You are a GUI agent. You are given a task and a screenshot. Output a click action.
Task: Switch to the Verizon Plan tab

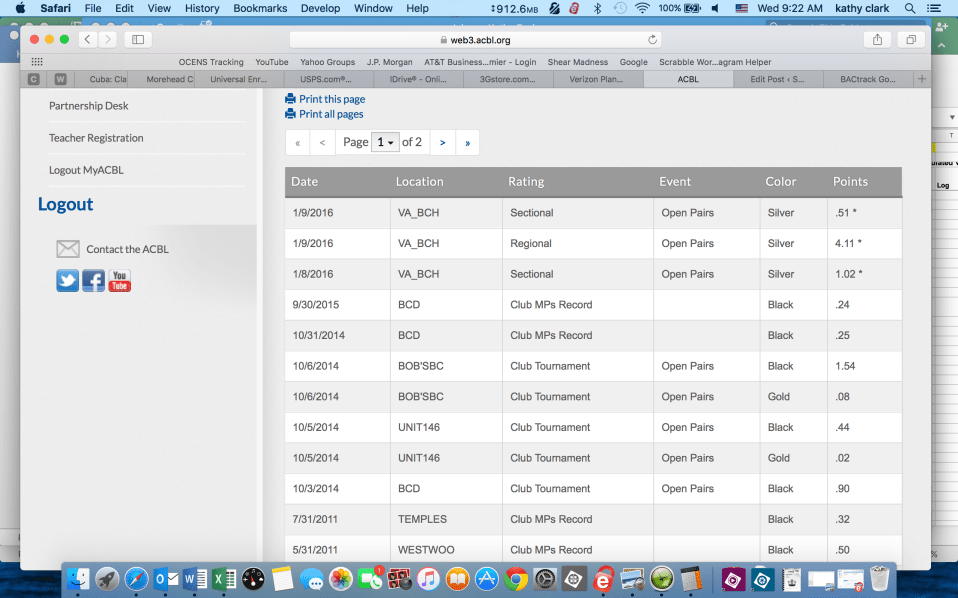click(598, 79)
